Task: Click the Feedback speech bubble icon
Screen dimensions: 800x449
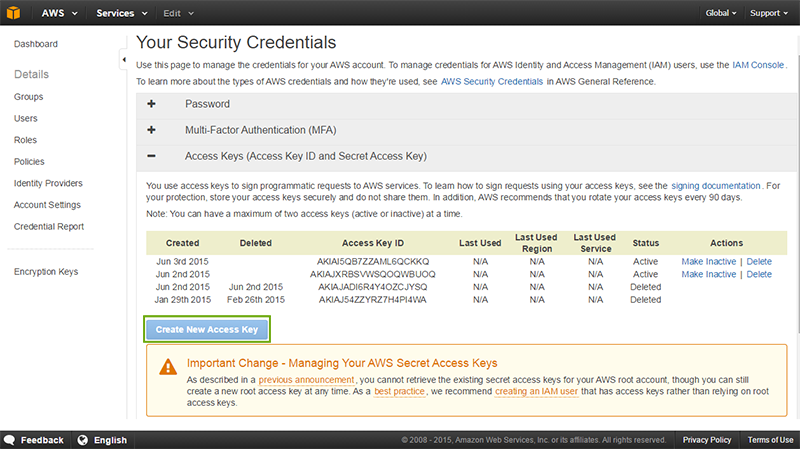Action: click(x=9, y=440)
